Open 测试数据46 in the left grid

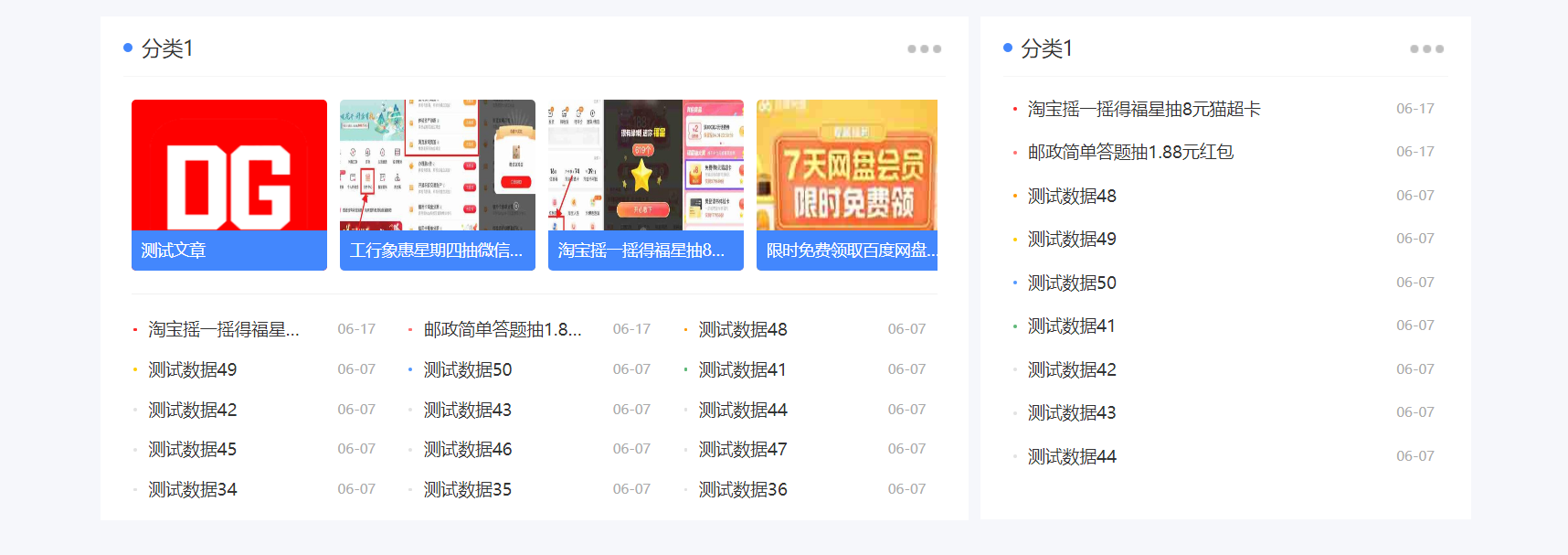tap(468, 449)
